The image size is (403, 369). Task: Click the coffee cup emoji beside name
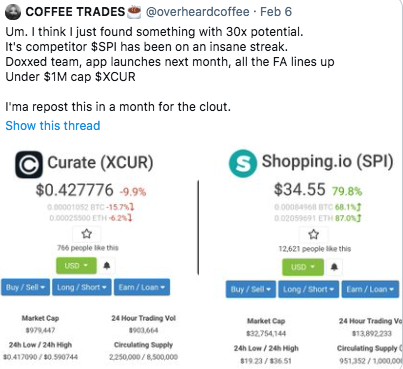click(135, 12)
